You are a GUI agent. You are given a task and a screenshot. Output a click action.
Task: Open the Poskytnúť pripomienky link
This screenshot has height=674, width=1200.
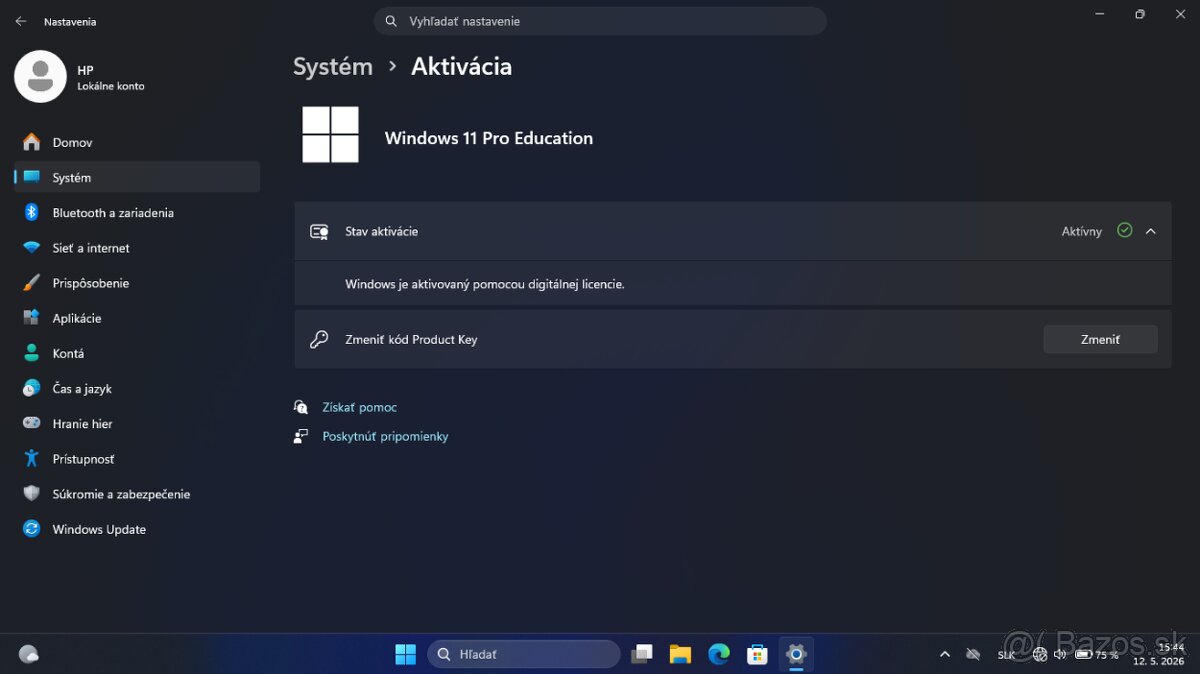(x=385, y=436)
